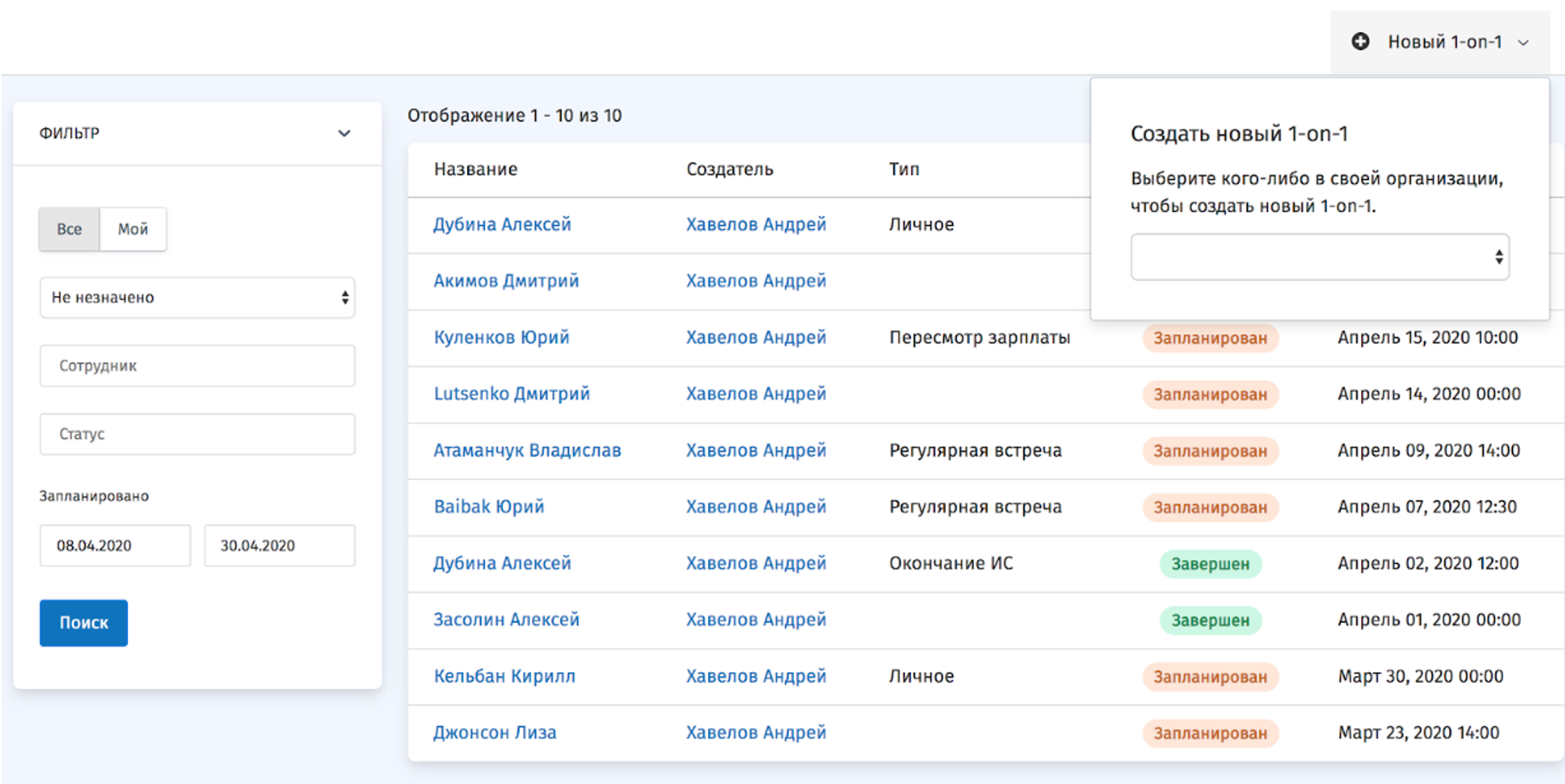1565x784 pixels.
Task: Click the Завершен badge in Дубина Алексей row
Action: click(1210, 564)
